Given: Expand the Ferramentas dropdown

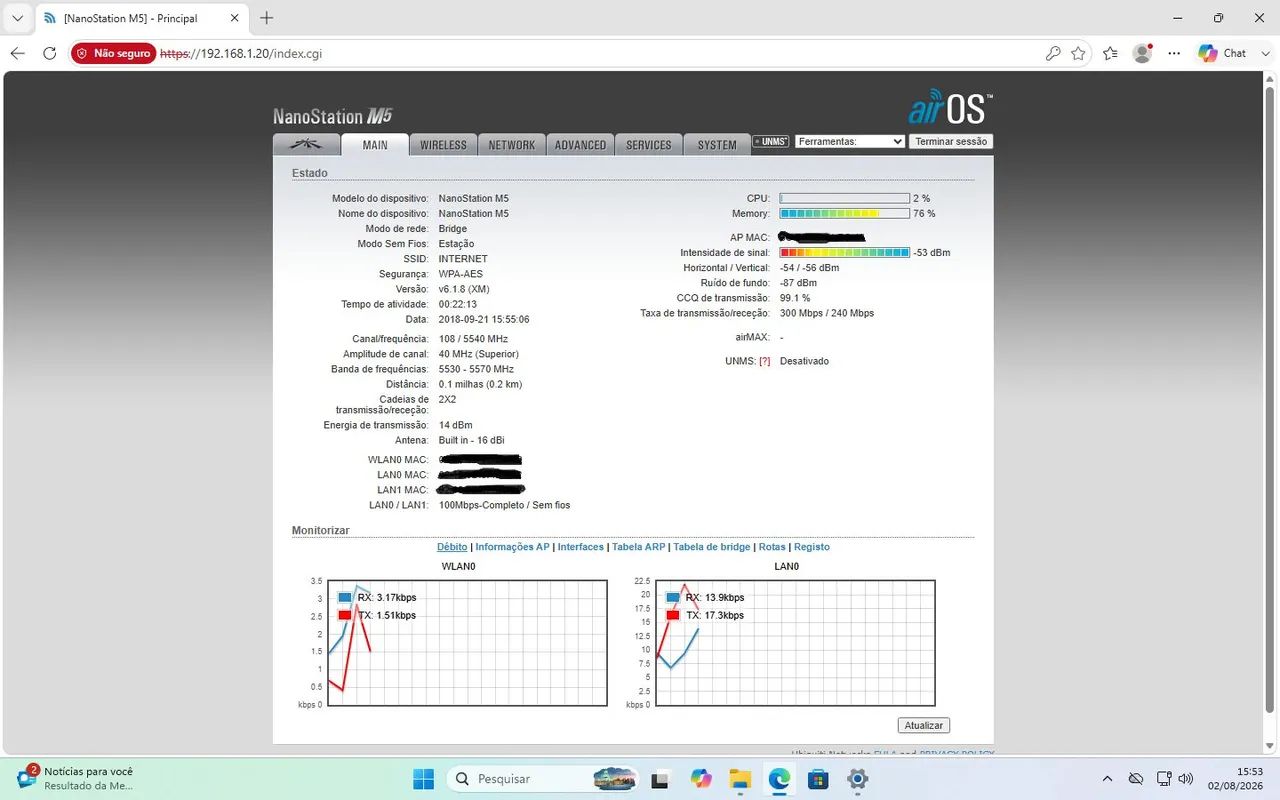Looking at the screenshot, I should 850,142.
